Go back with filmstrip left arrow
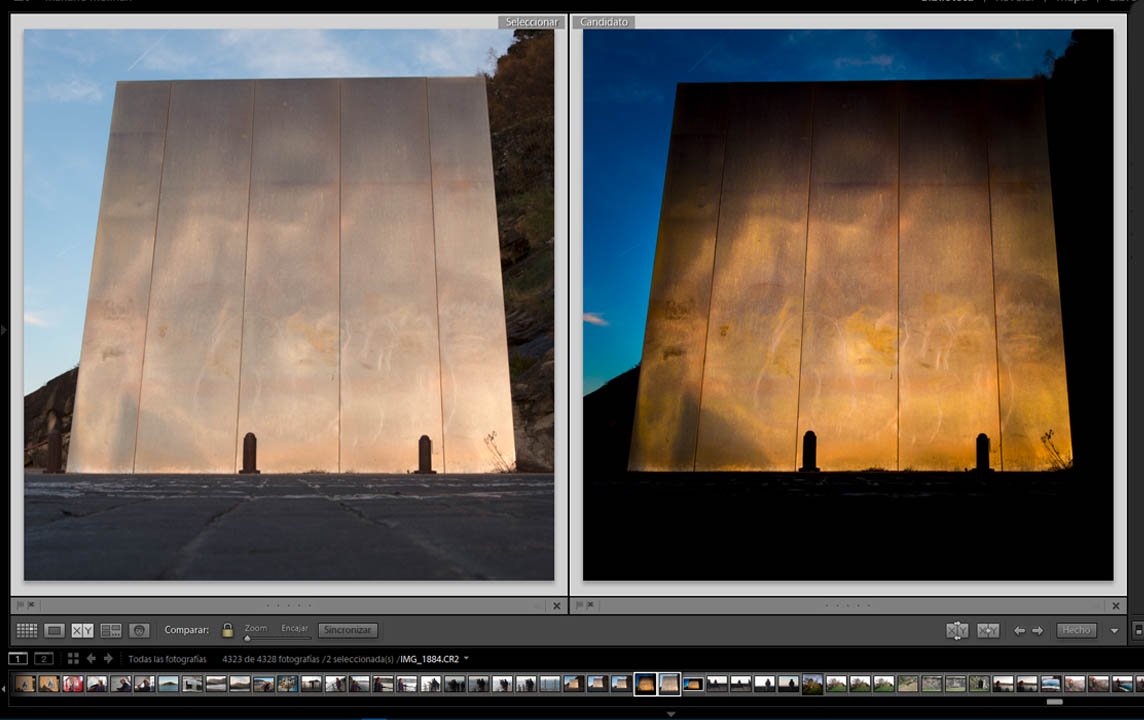This screenshot has height=720, width=1144. coord(91,659)
